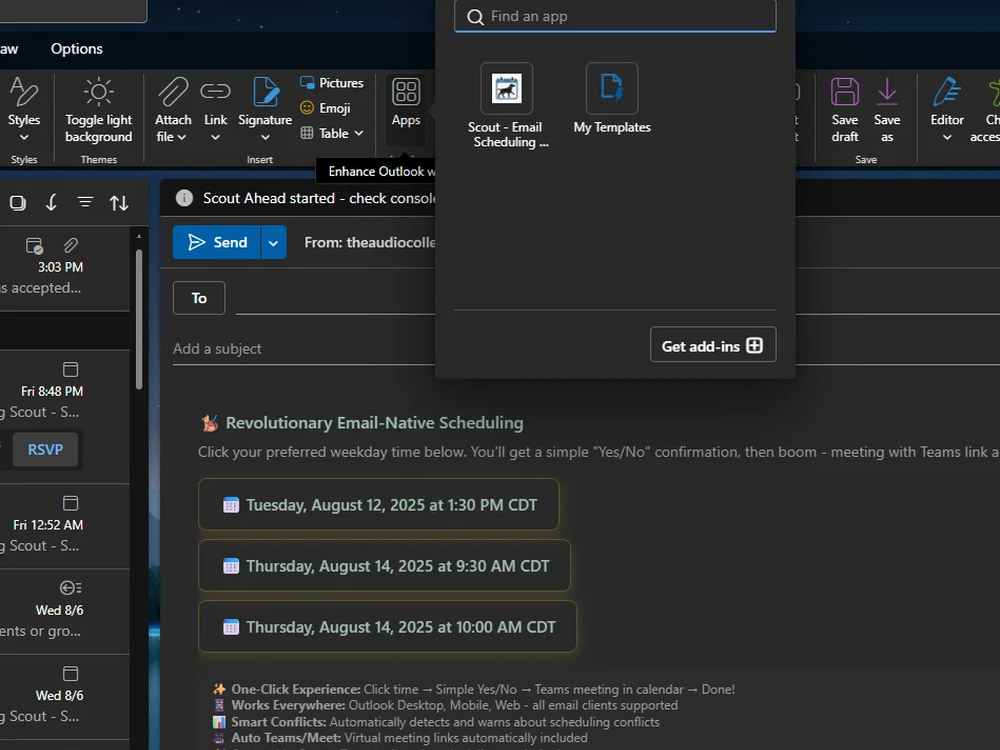Click the Revolutionary Email-Native Scheduling heading
The image size is (1000, 750).
point(374,423)
